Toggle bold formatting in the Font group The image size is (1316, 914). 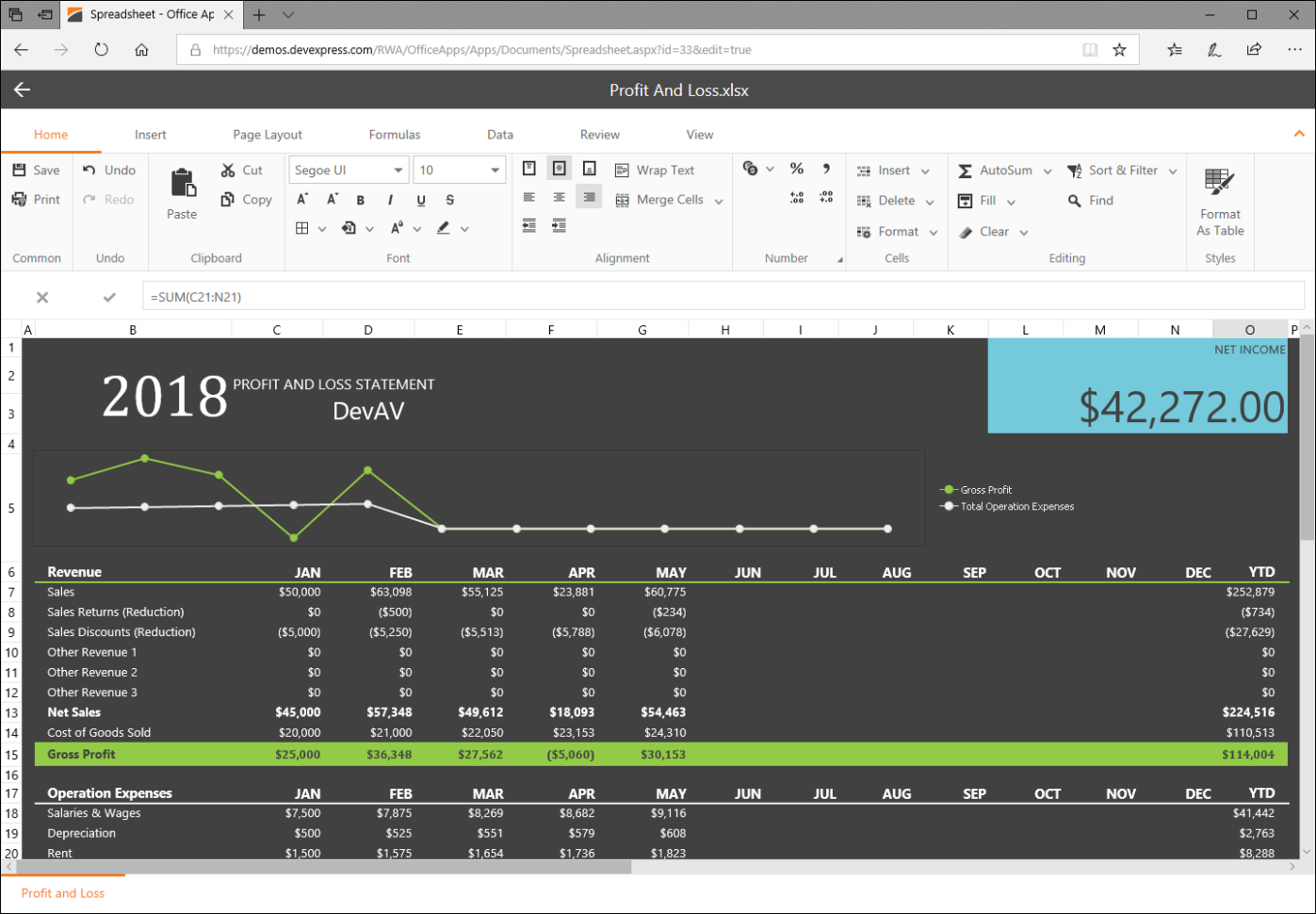[x=361, y=200]
